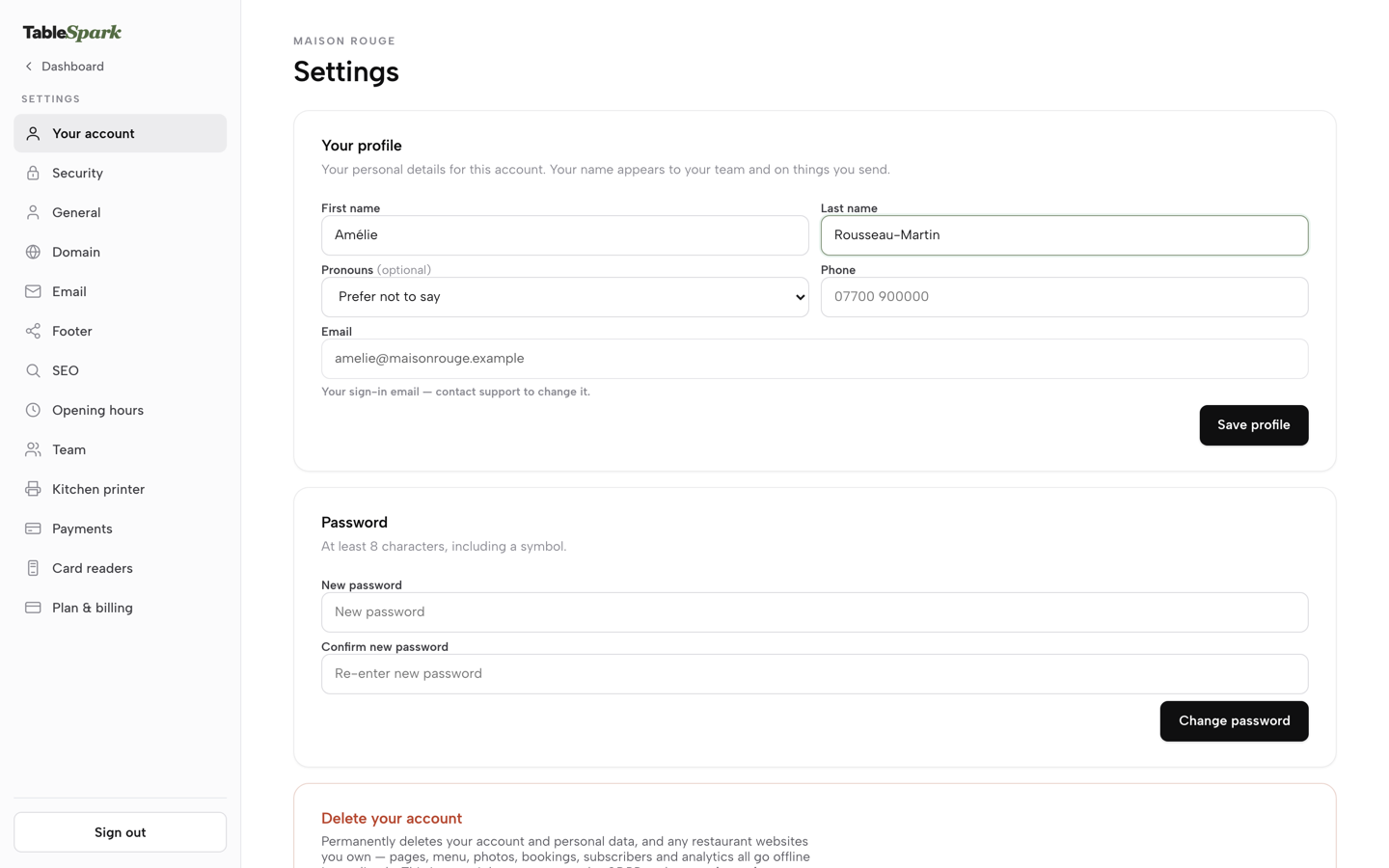Click the clock icon beside Opening hours
Viewport: 1389px width, 868px height.
(x=33, y=411)
